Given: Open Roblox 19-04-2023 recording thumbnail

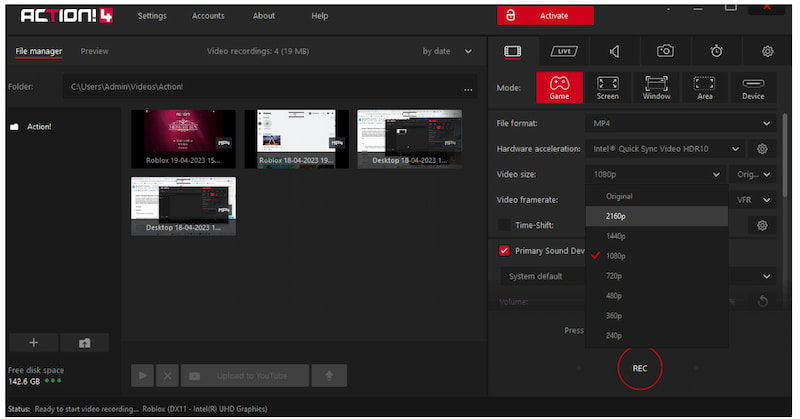Looking at the screenshot, I should point(183,138).
